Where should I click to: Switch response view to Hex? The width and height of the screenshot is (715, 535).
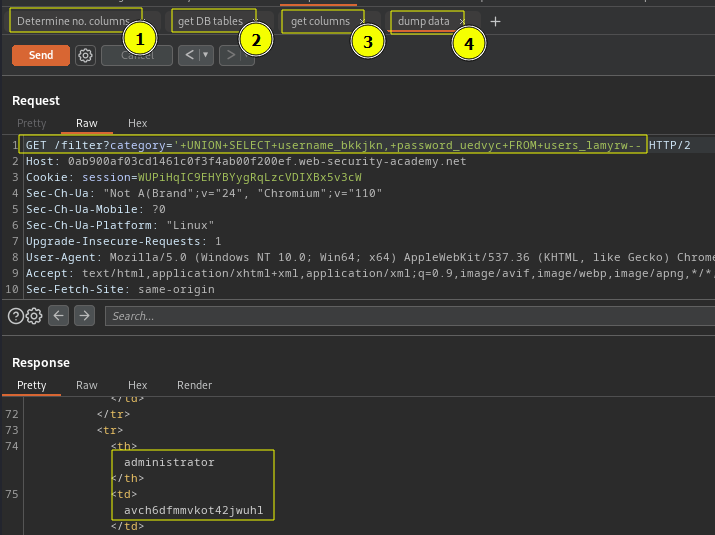[137, 385]
